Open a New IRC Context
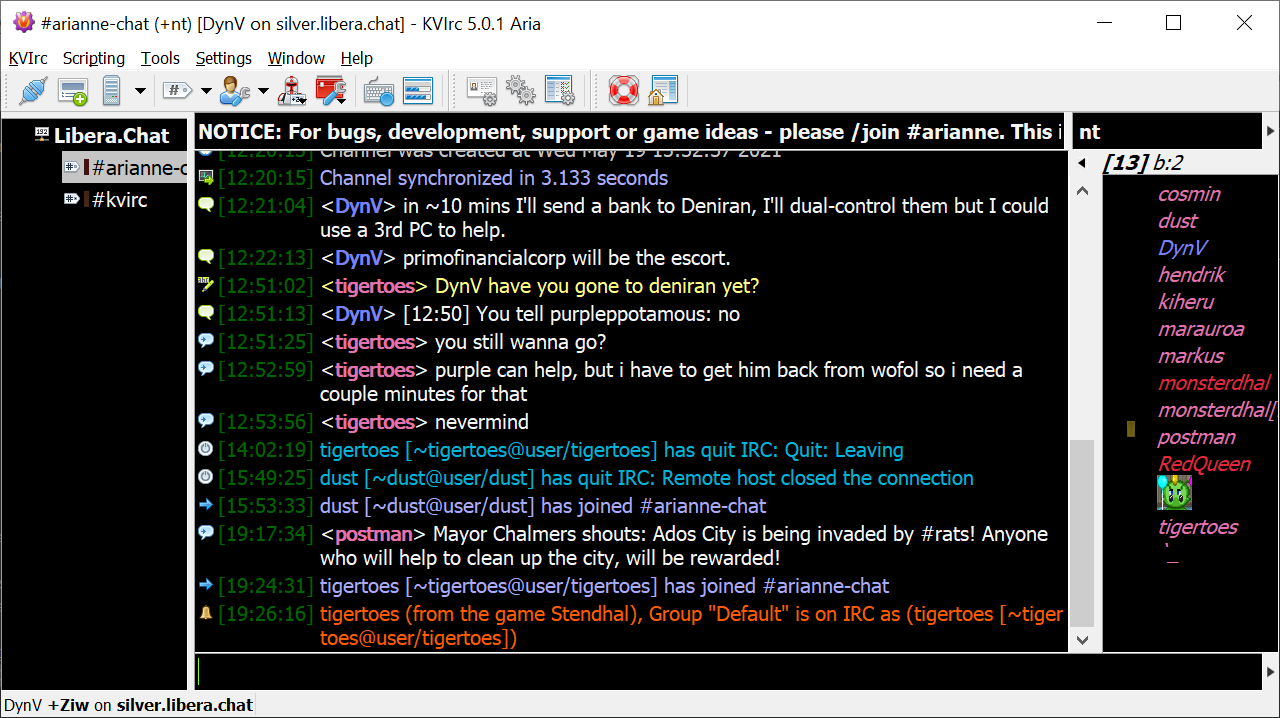 (x=73, y=91)
